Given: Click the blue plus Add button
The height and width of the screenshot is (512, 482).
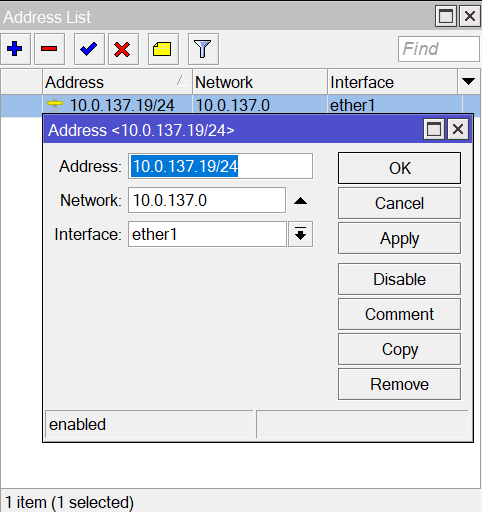Looking at the screenshot, I should [15, 49].
